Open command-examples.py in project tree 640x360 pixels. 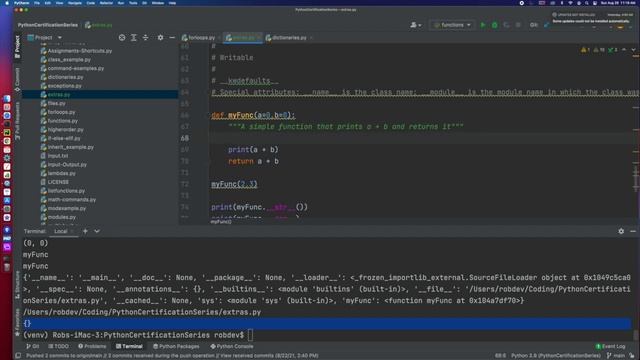click(72, 68)
